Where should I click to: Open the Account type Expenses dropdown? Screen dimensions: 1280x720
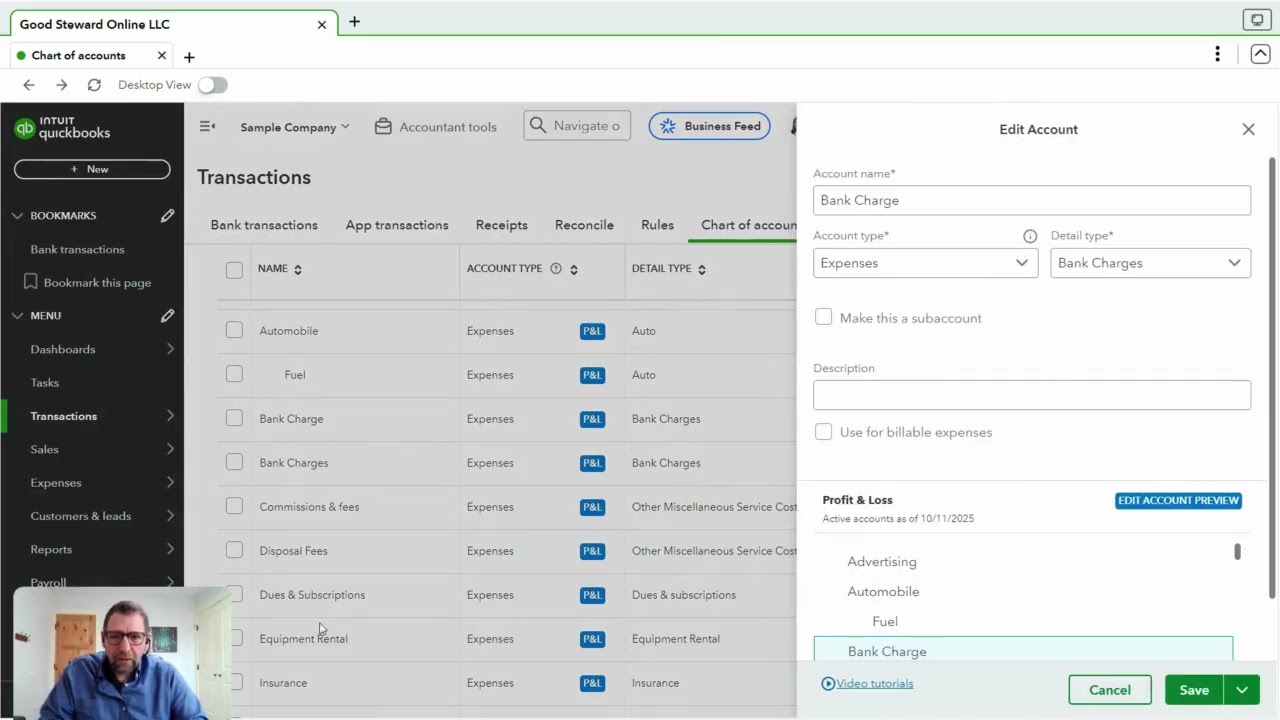click(925, 263)
